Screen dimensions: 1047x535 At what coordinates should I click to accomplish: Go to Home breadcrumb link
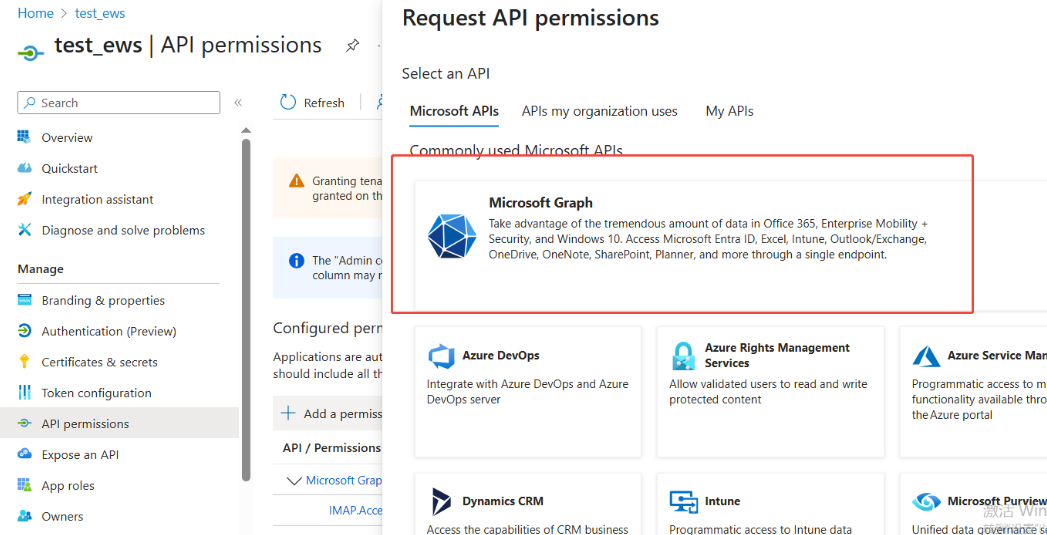click(36, 13)
